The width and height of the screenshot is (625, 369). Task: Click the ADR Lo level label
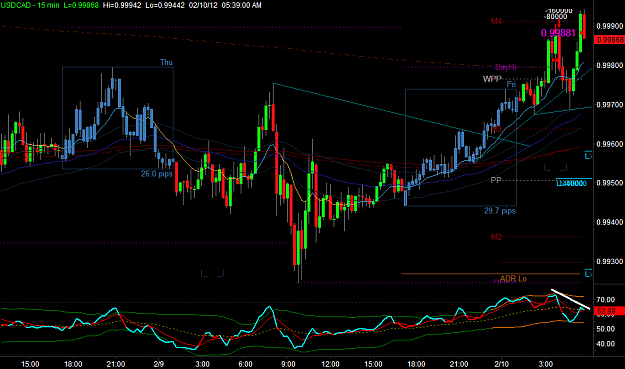[513, 278]
